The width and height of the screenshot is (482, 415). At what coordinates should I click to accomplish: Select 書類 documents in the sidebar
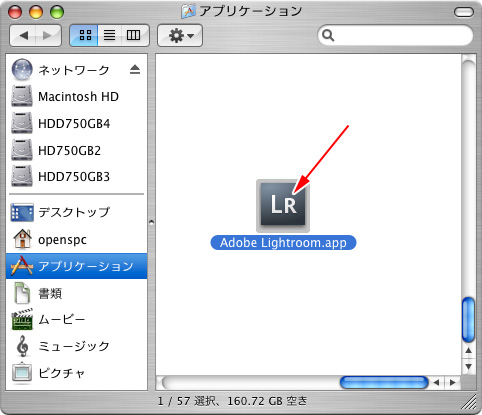76,293
